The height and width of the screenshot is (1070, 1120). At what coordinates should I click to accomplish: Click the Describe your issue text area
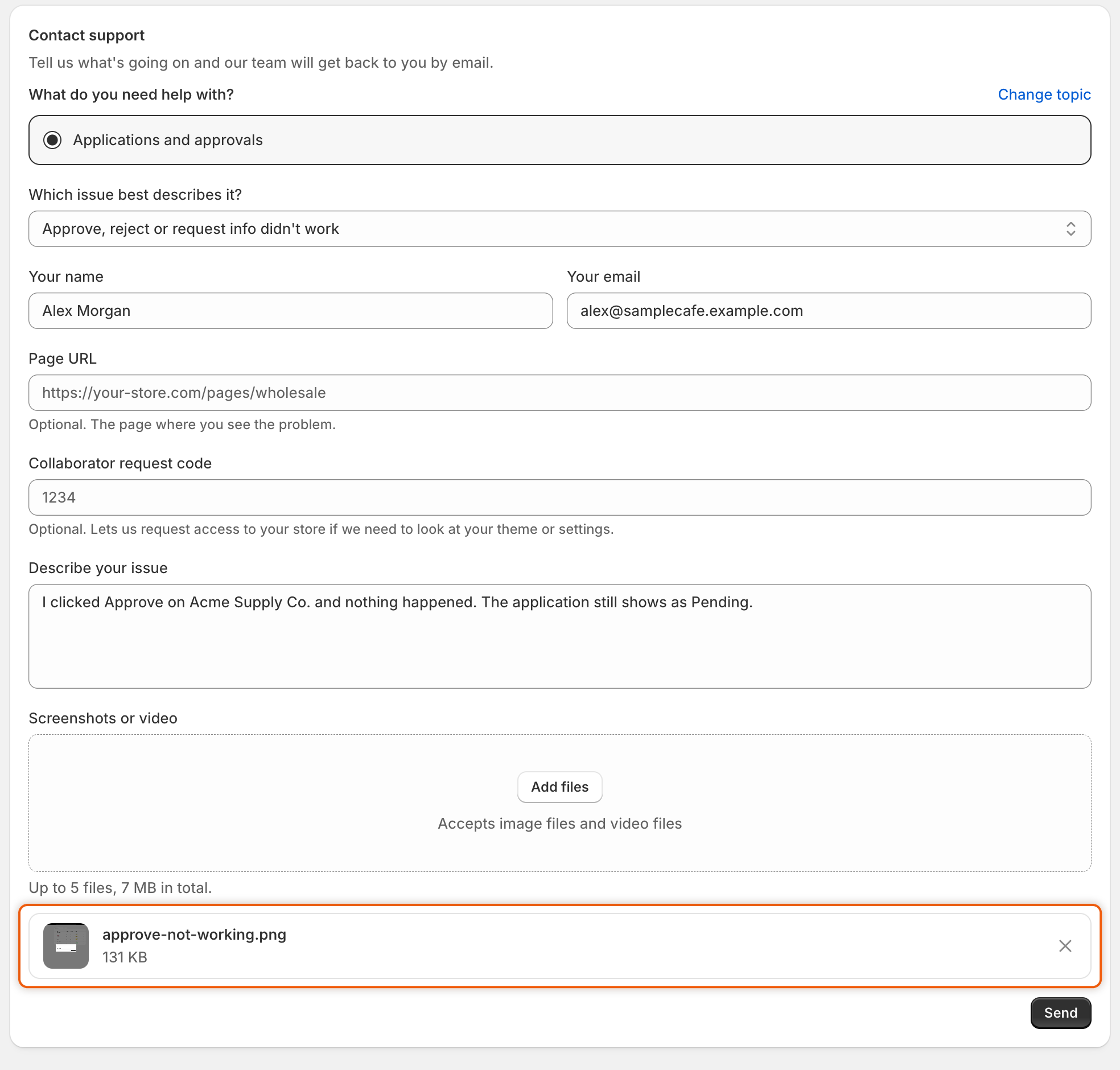click(x=559, y=636)
